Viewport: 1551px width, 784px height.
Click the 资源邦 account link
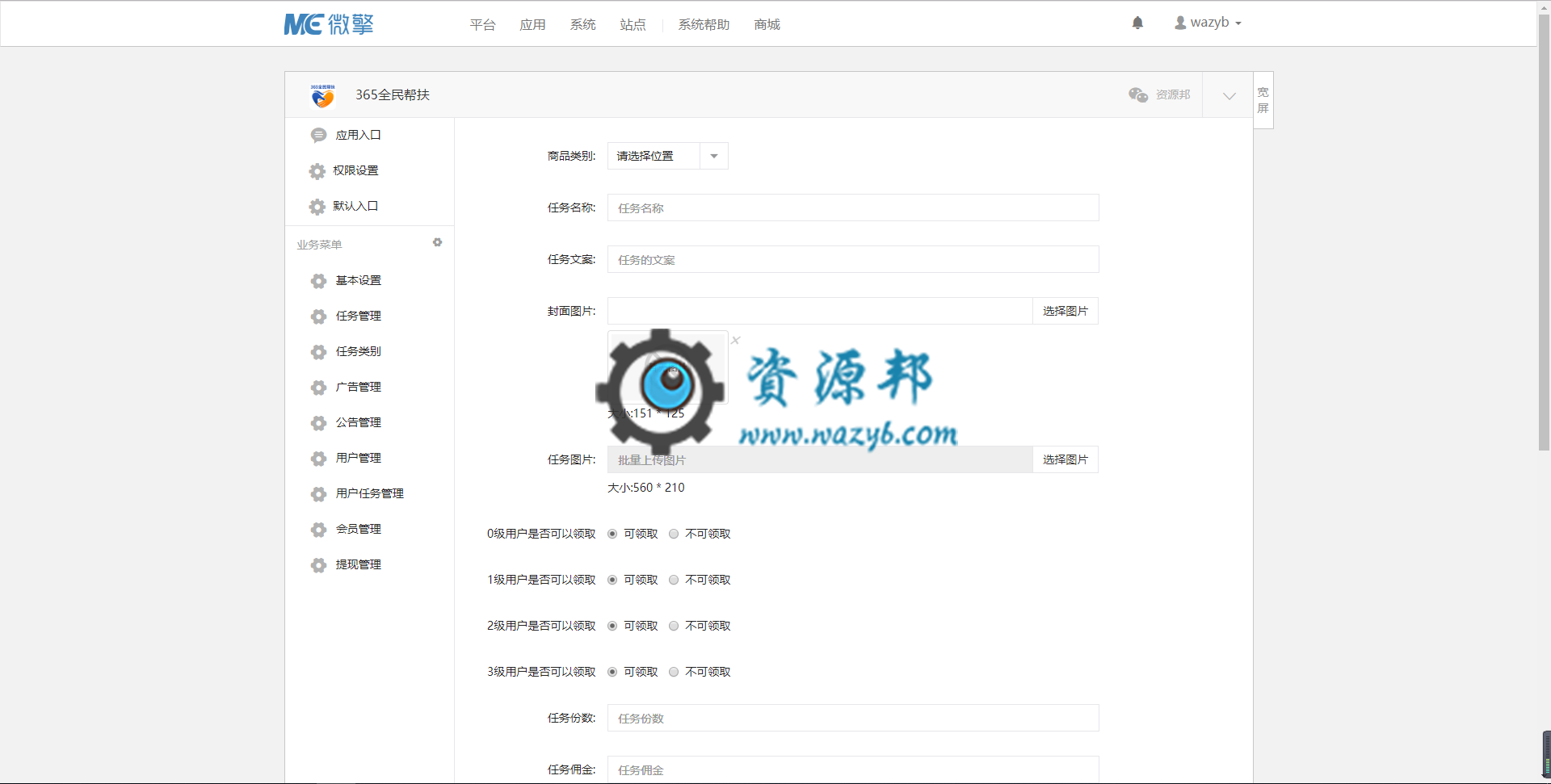coord(1173,95)
